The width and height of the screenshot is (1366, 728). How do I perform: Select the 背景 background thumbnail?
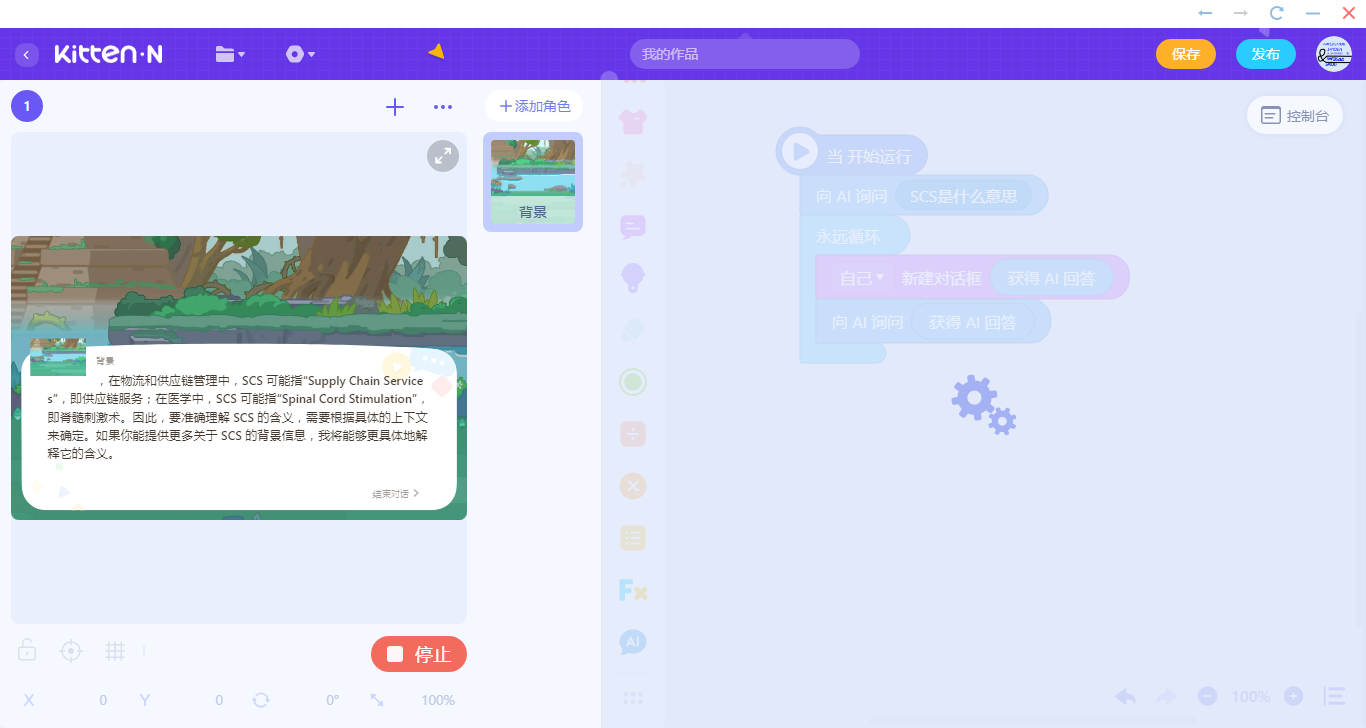click(533, 182)
